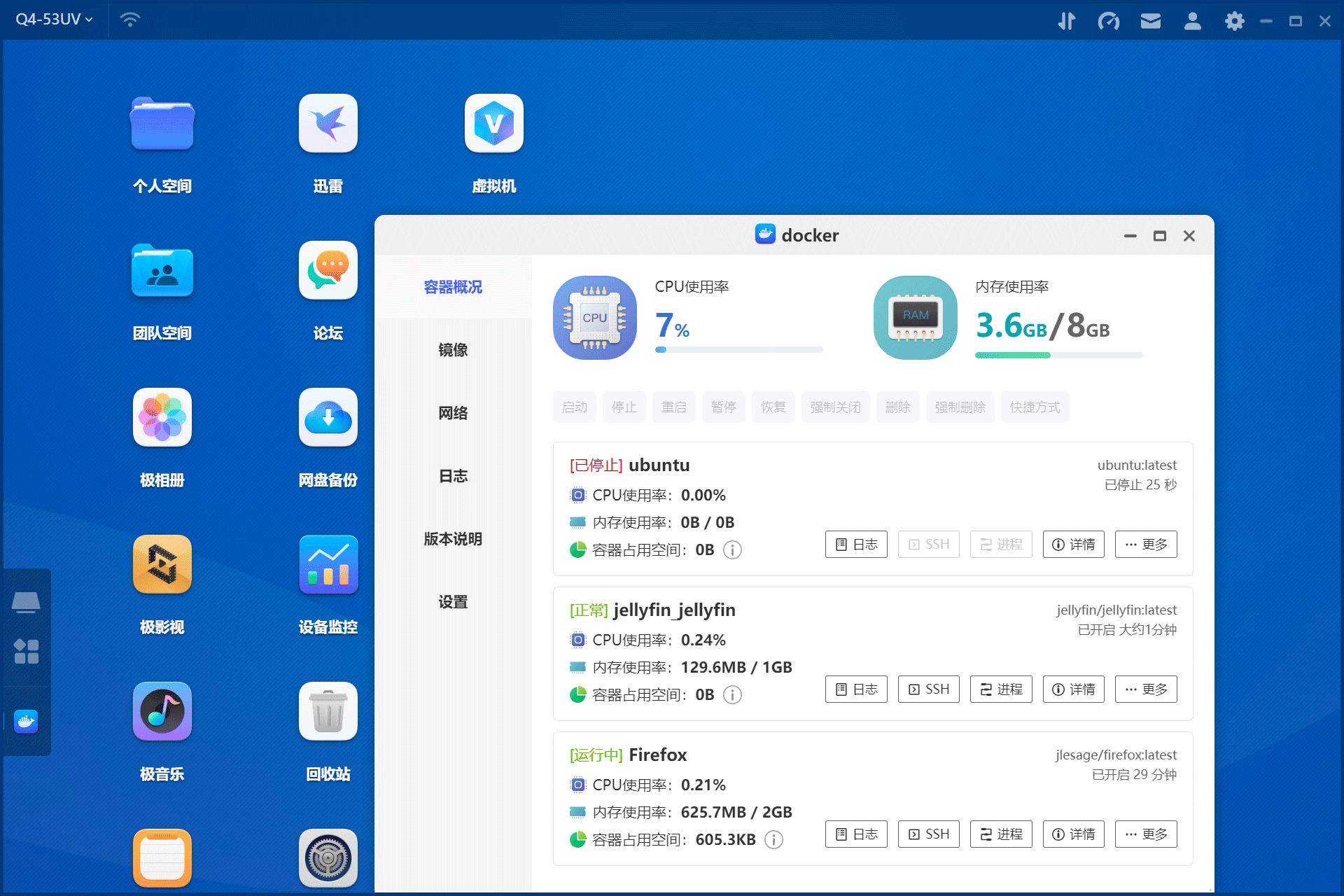Open the user account icon in top bar
The image size is (1344, 896).
tap(1192, 21)
